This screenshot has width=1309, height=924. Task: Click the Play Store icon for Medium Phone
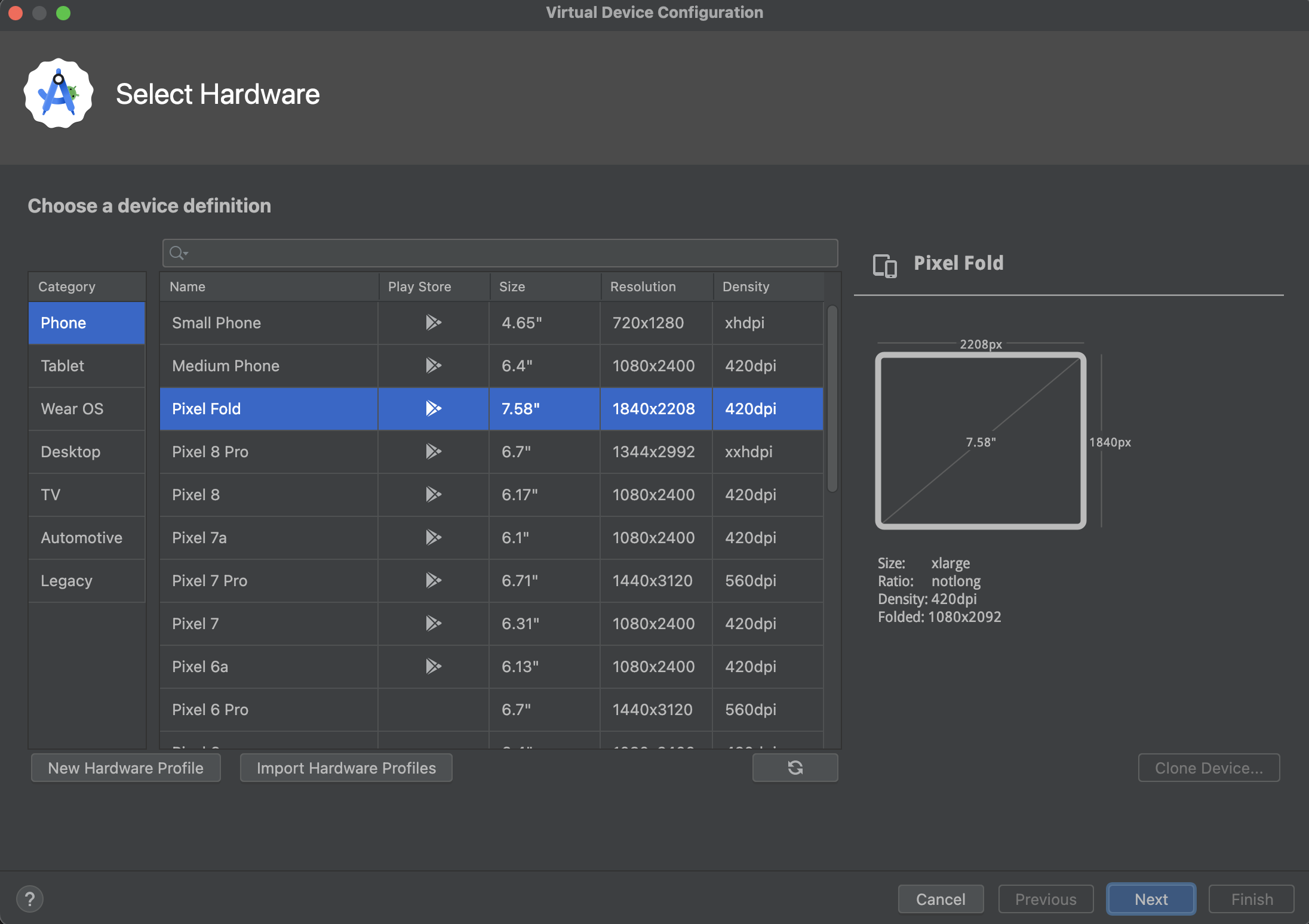(432, 365)
